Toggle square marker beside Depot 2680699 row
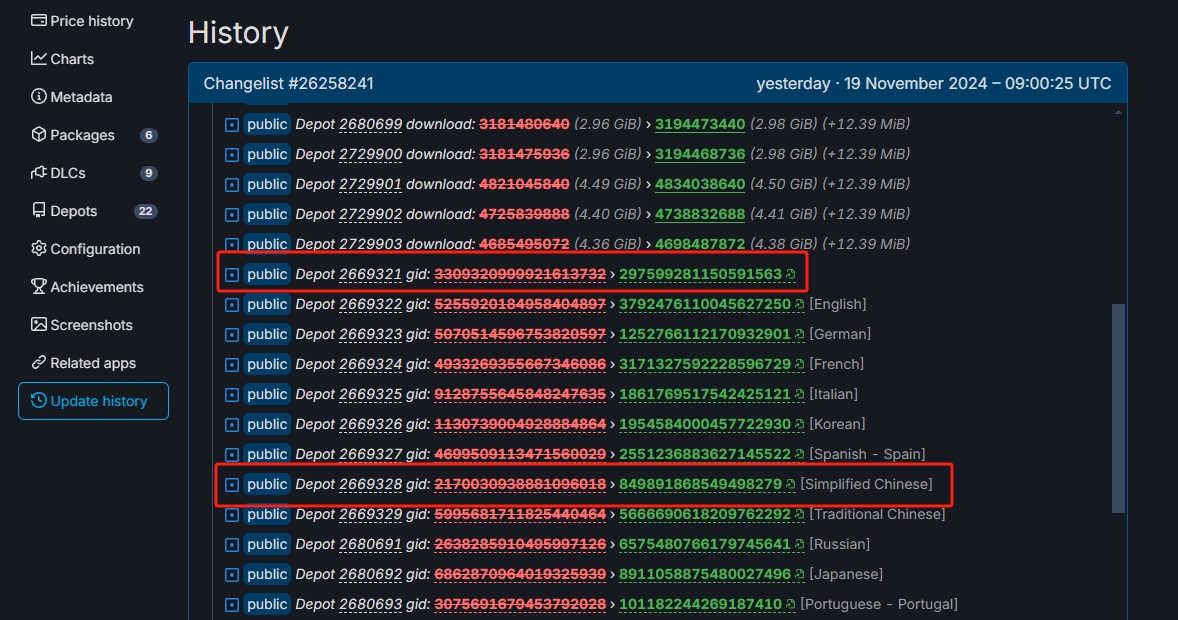The width and height of the screenshot is (1178, 620). pyautogui.click(x=232, y=125)
